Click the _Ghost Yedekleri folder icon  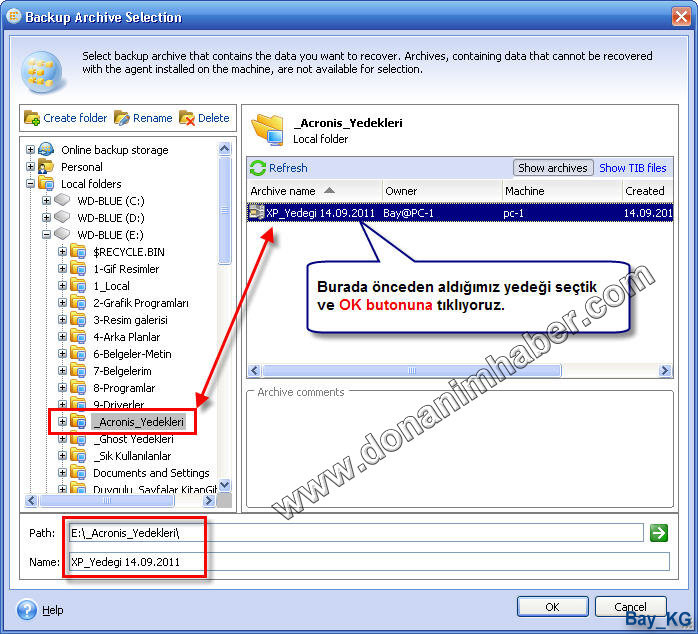(78, 439)
